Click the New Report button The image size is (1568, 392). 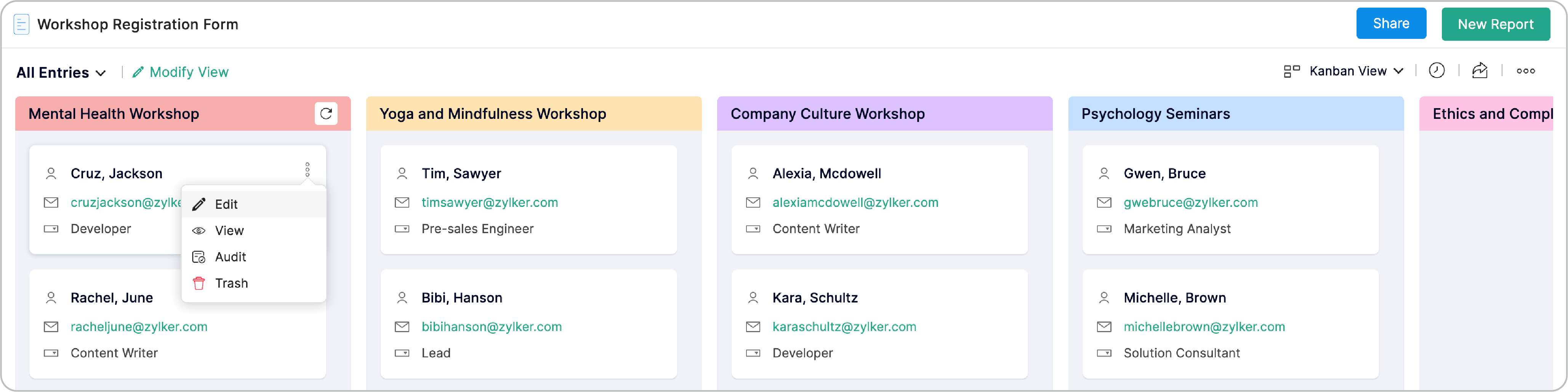tap(1496, 24)
